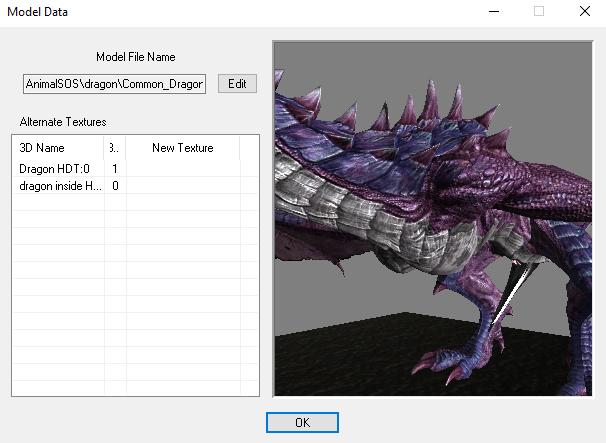This screenshot has height=443, width=606.
Task: Click index value 0 in dragon inside row
Action: (115, 186)
